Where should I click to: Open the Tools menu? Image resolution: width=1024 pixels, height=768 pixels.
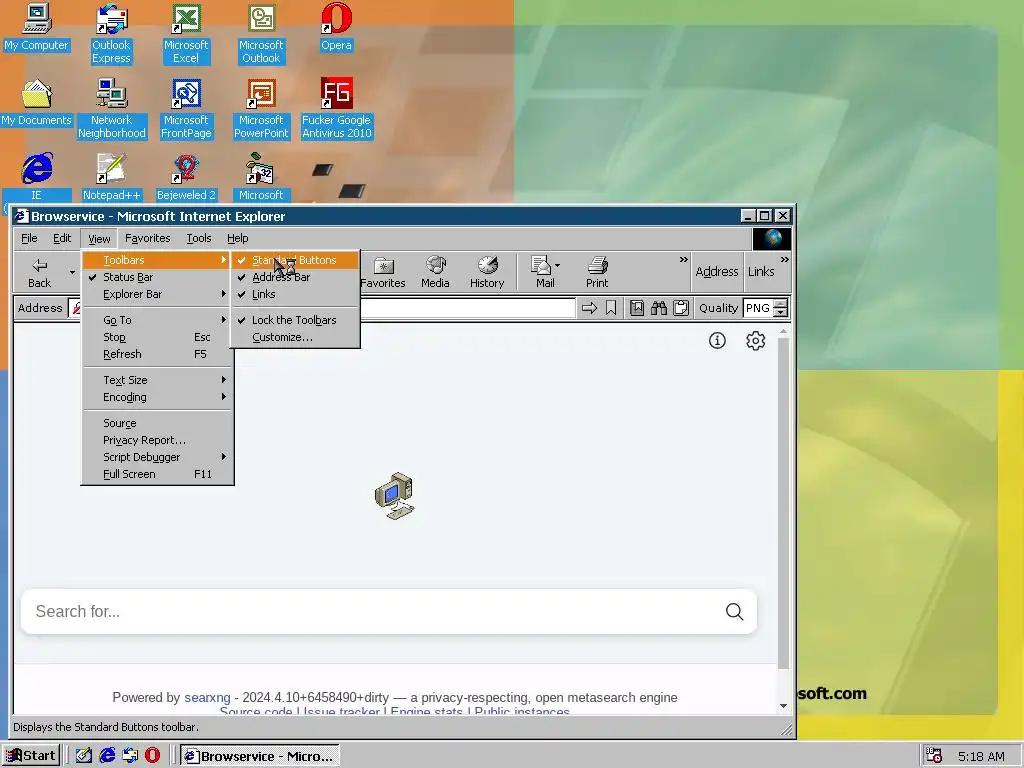click(199, 238)
